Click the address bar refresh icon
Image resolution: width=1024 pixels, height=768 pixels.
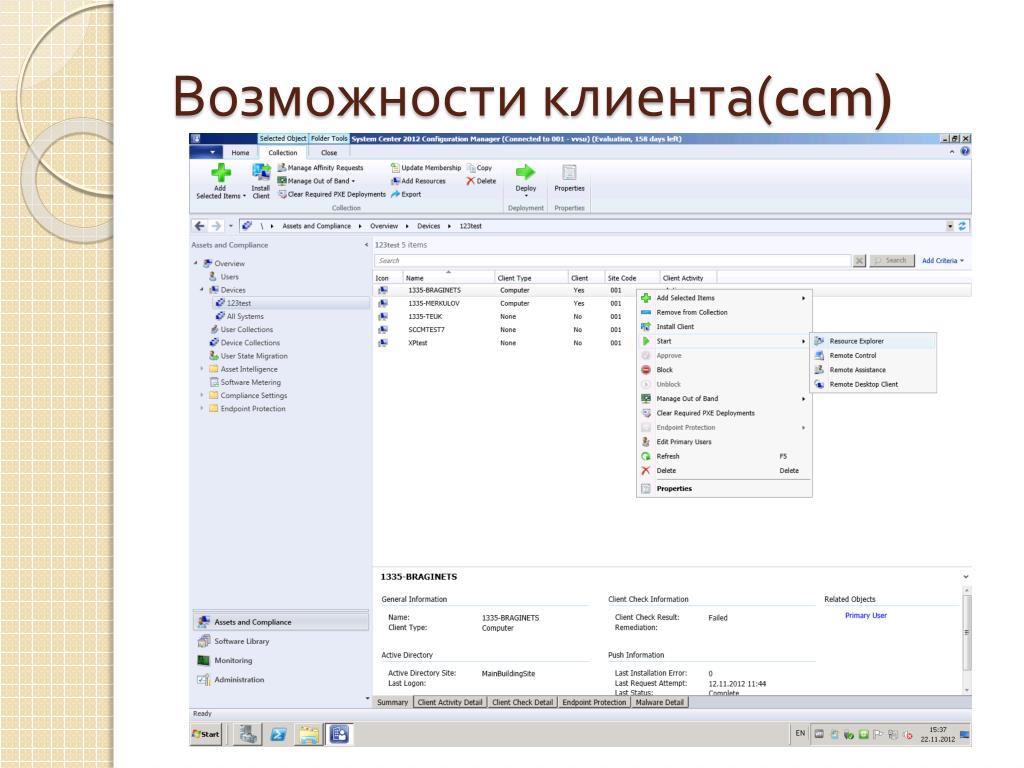(962, 226)
